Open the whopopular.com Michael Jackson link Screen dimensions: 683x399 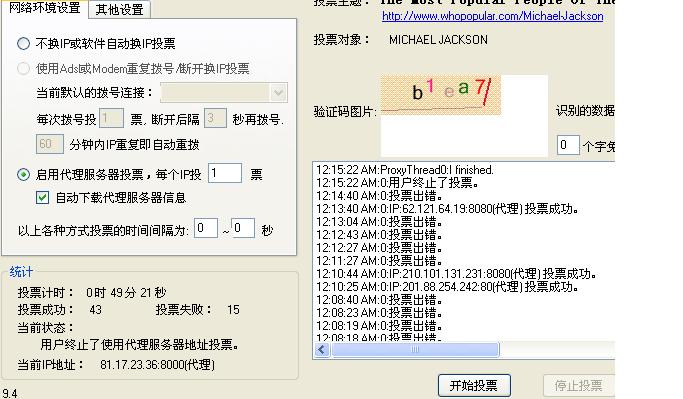click(x=493, y=17)
